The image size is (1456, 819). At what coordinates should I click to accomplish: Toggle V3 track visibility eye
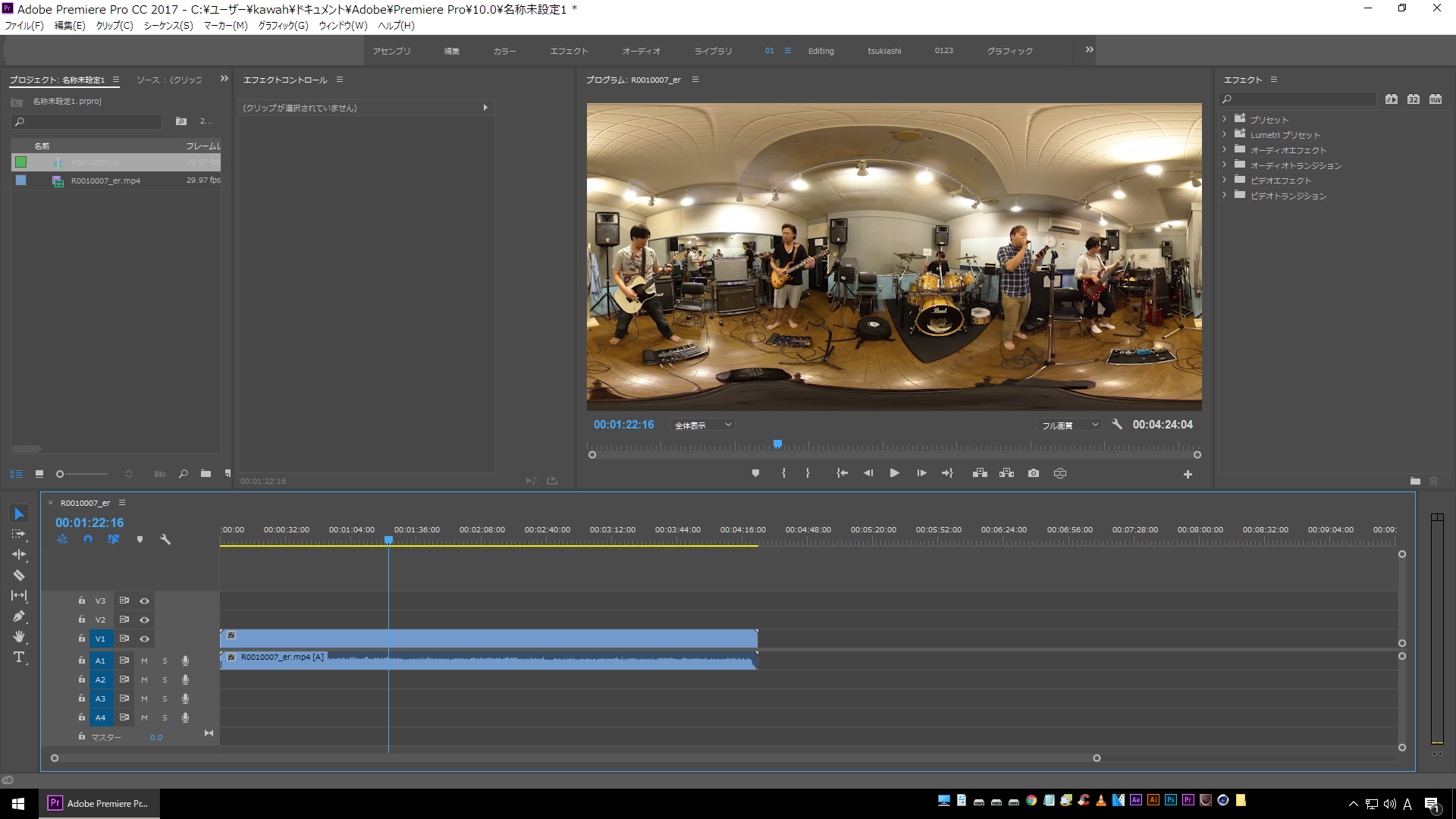tap(144, 601)
